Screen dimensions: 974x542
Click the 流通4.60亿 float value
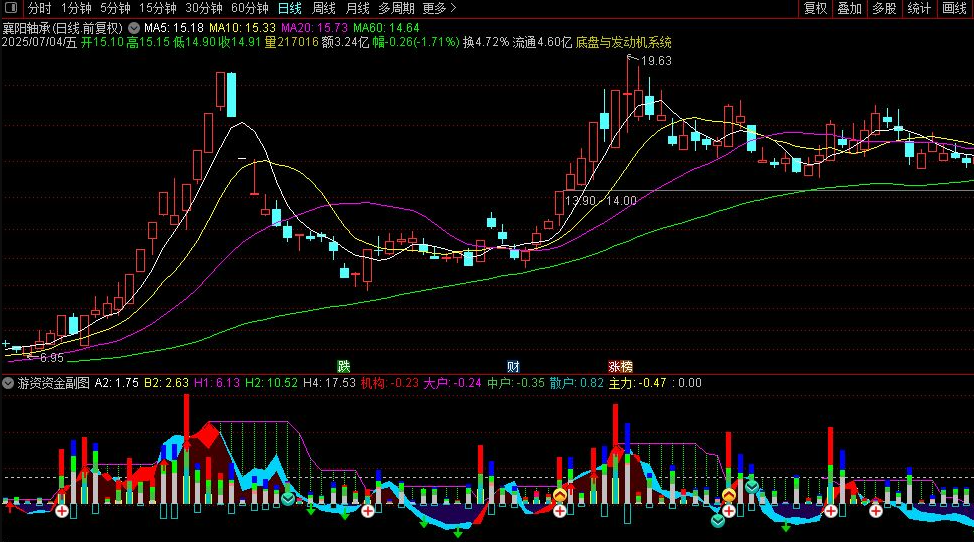pyautogui.click(x=542, y=42)
